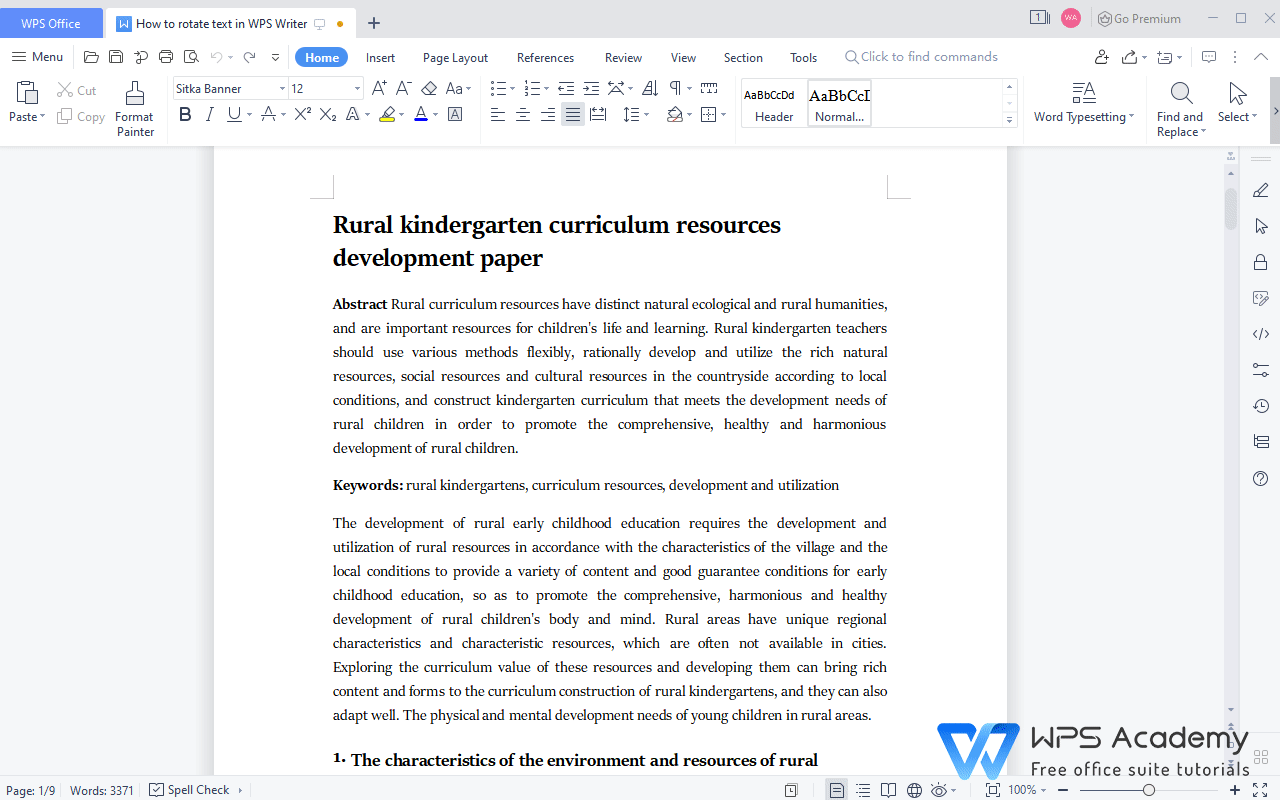Expand the font size dropdown

[355, 88]
